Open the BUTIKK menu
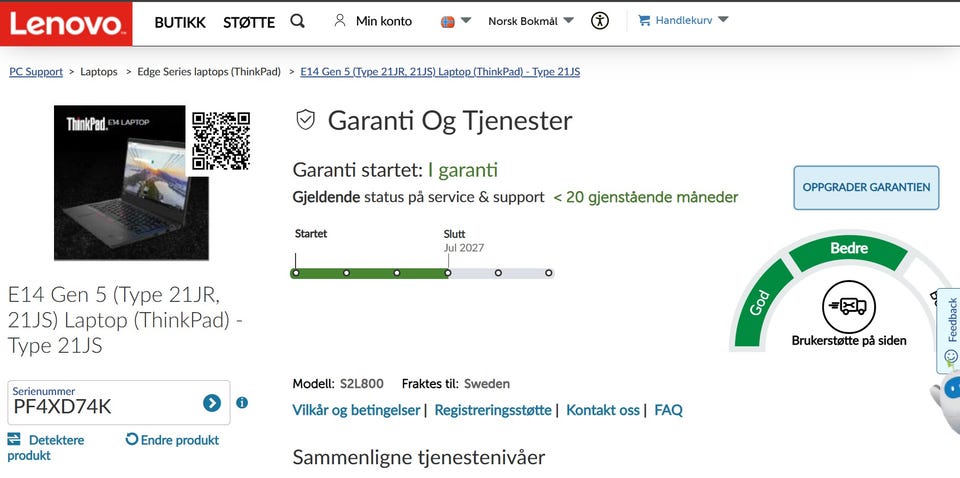This screenshot has height=478, width=960. click(x=180, y=23)
